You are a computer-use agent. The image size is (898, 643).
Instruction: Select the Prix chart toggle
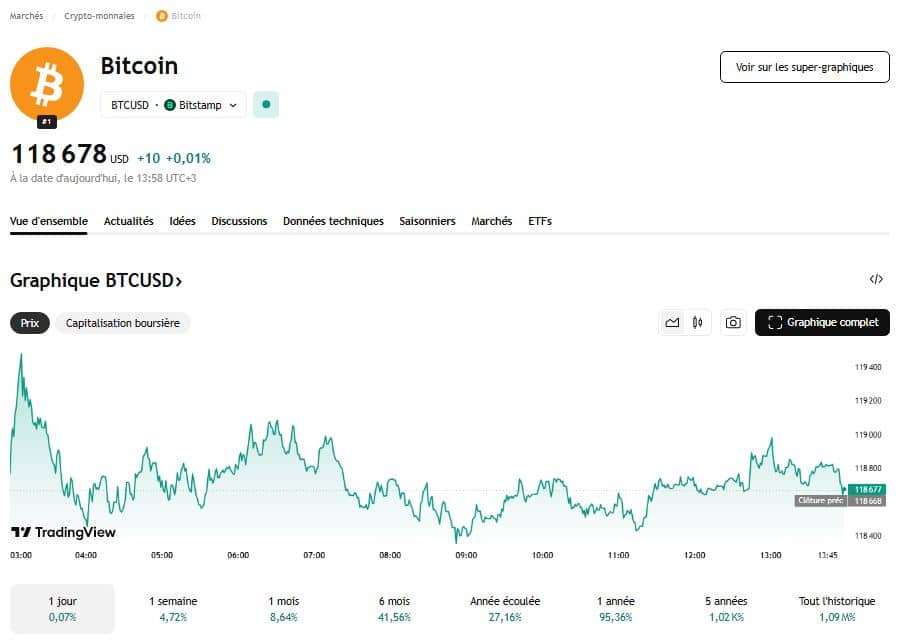click(x=30, y=323)
